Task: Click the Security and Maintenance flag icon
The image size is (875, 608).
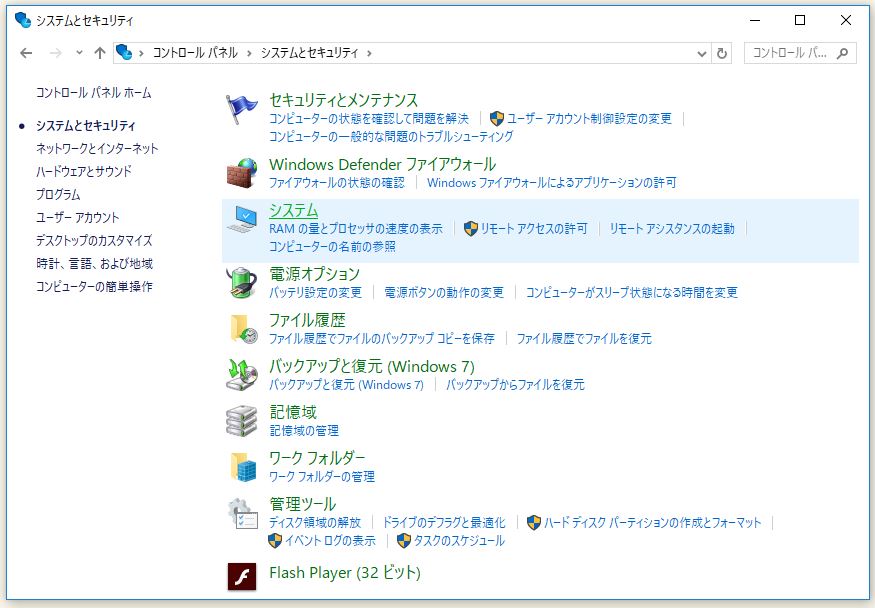Action: click(242, 109)
